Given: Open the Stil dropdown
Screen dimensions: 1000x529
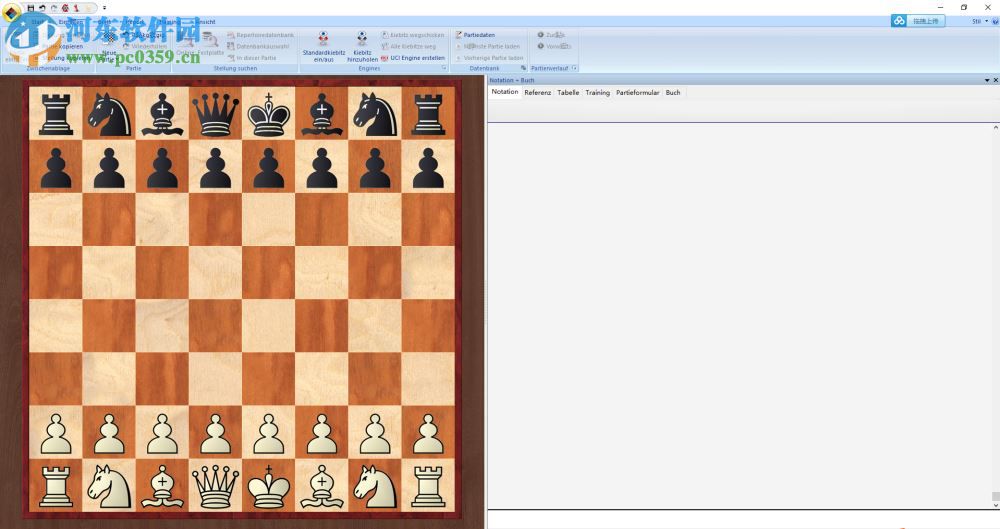Looking at the screenshot, I should tap(980, 21).
